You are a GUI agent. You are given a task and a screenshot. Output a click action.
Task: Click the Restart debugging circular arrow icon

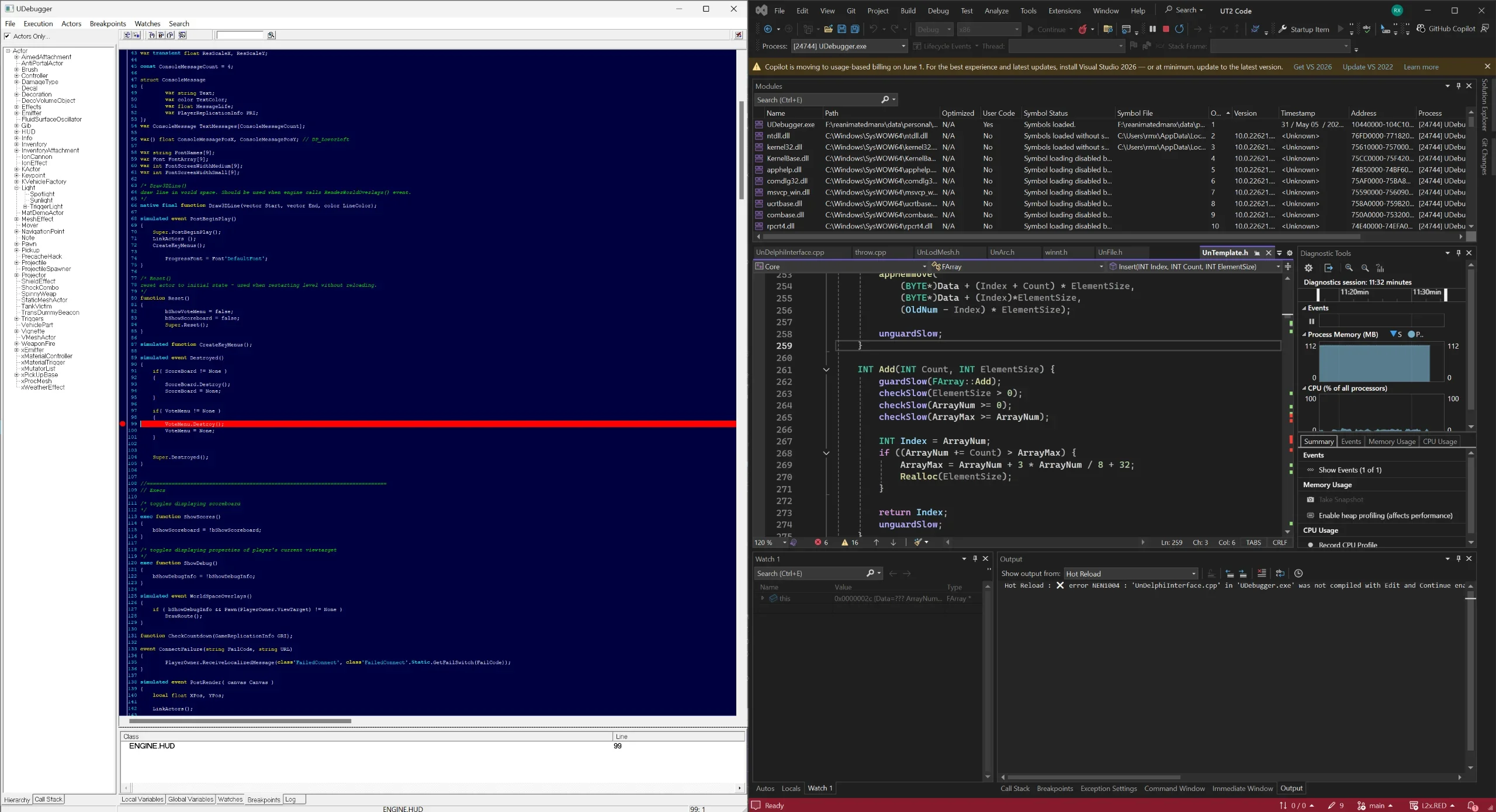point(1179,29)
